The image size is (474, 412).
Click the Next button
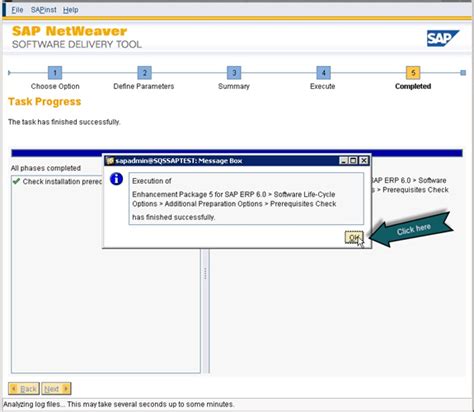tap(56, 389)
